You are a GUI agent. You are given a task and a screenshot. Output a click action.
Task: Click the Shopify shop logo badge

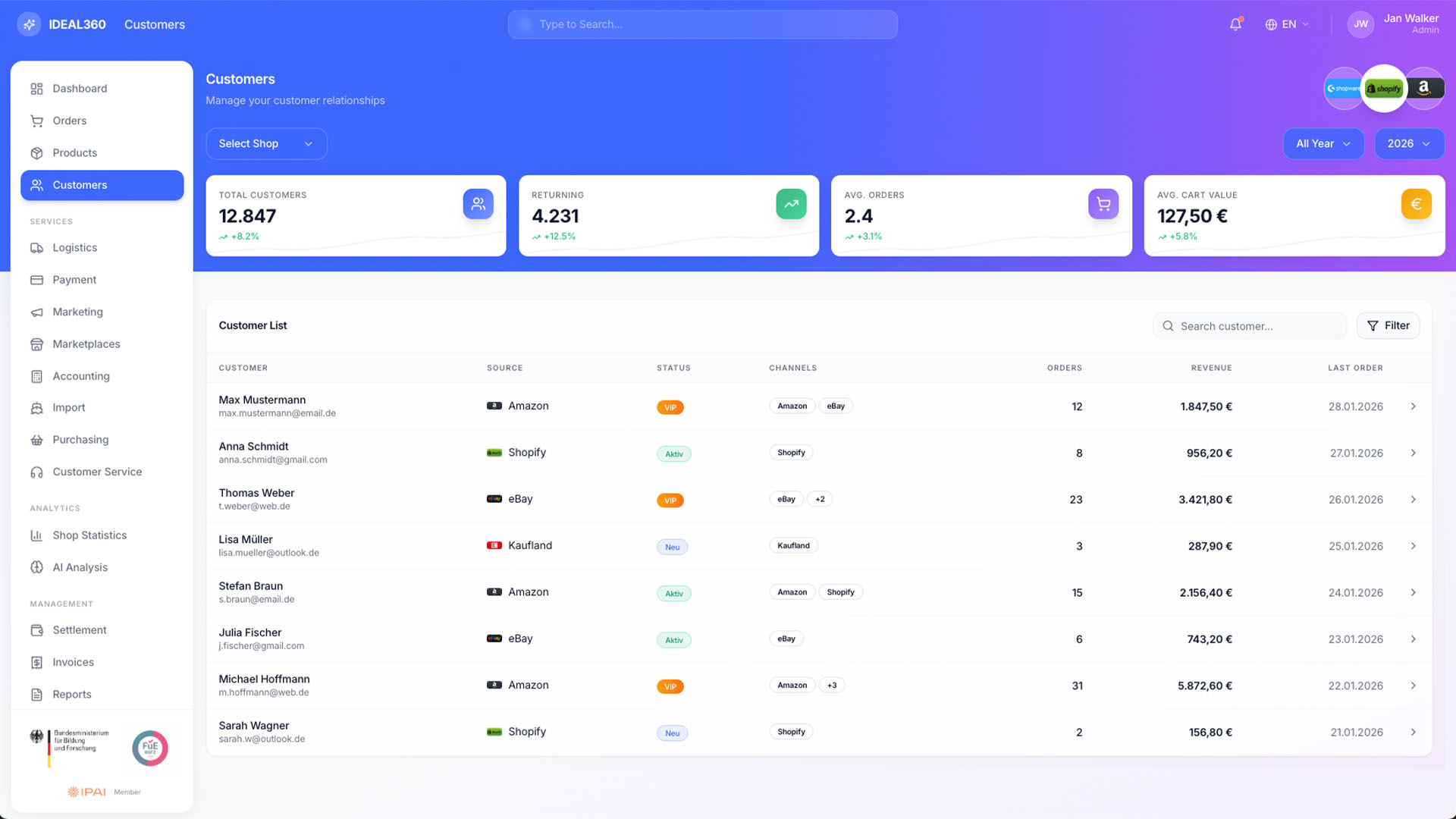1384,89
